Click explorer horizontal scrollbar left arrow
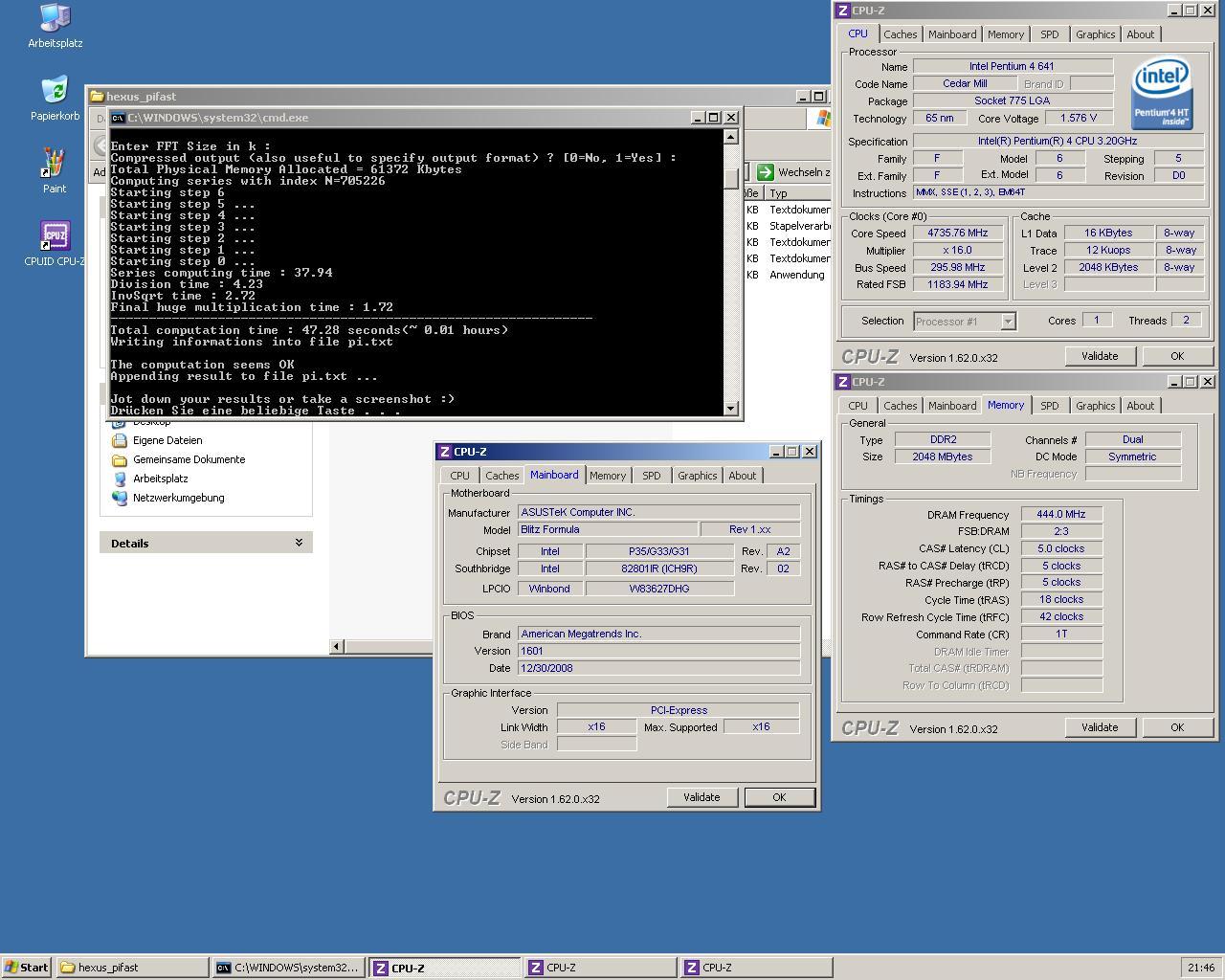This screenshot has width=1225, height=980. point(336,647)
